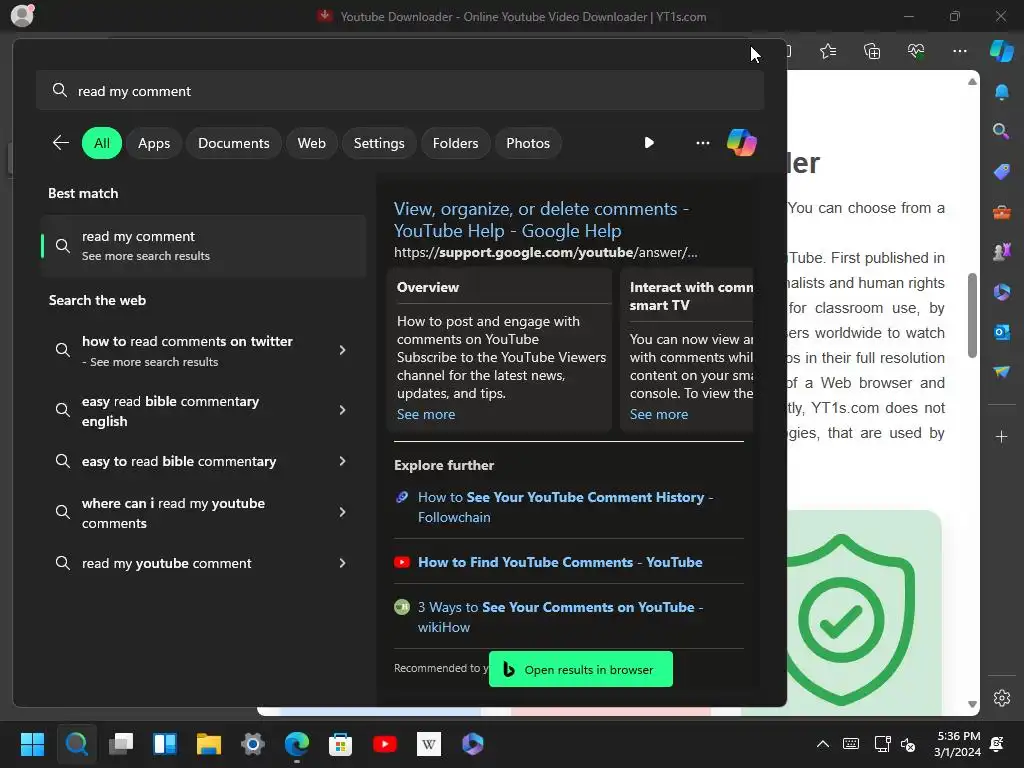
Task: Open the Windows Start button
Action: point(32,744)
